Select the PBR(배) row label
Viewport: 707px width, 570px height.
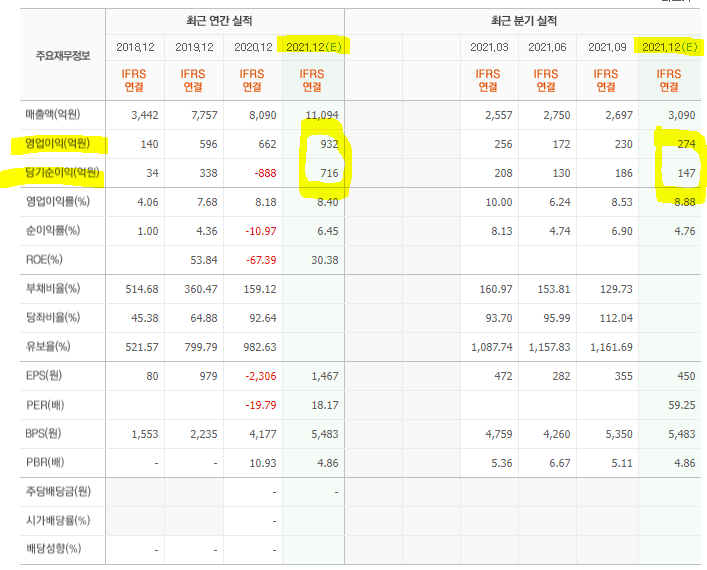[45, 463]
